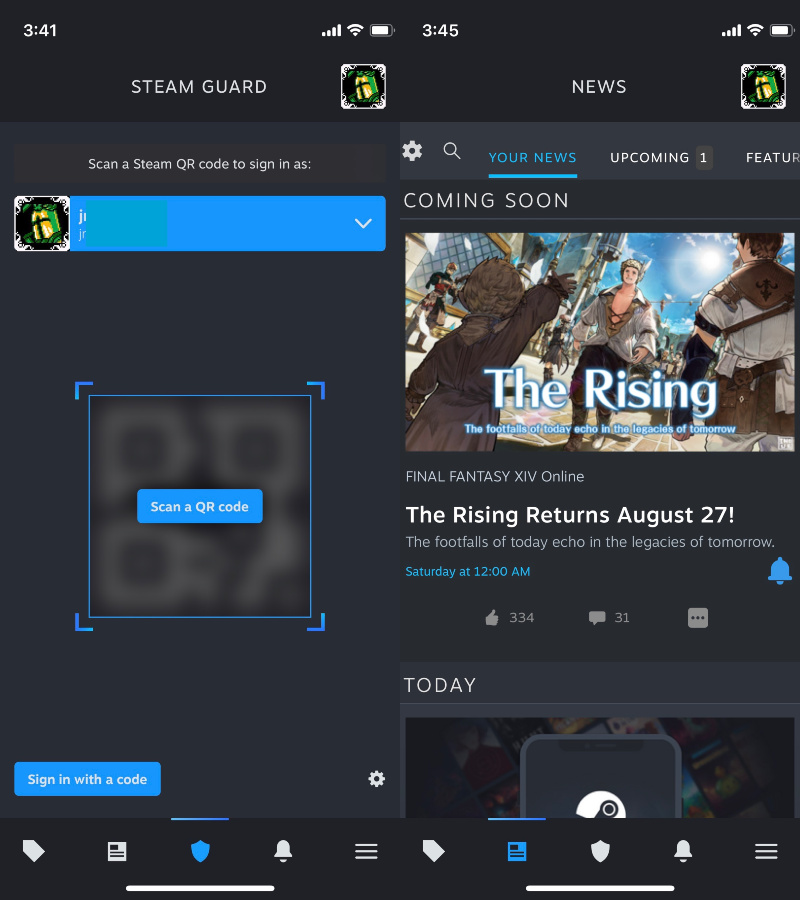Tap the account avatar beside the account selector
Screen dimensions: 800x900
[x=42, y=223]
